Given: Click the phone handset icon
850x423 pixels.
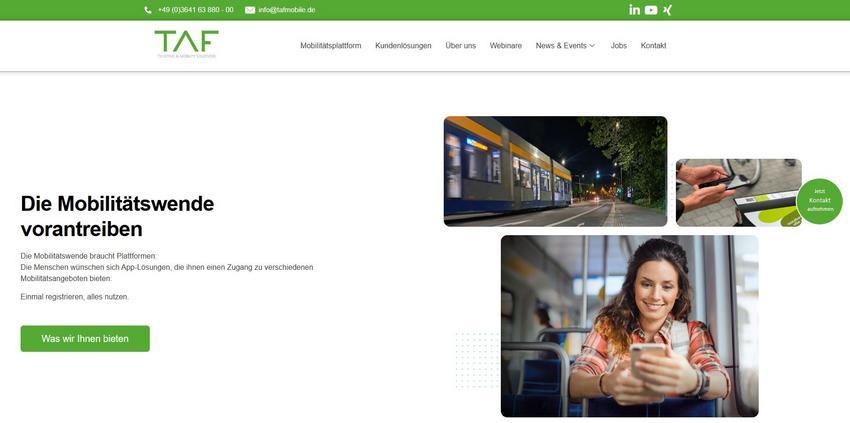Looking at the screenshot, I should tap(148, 10).
